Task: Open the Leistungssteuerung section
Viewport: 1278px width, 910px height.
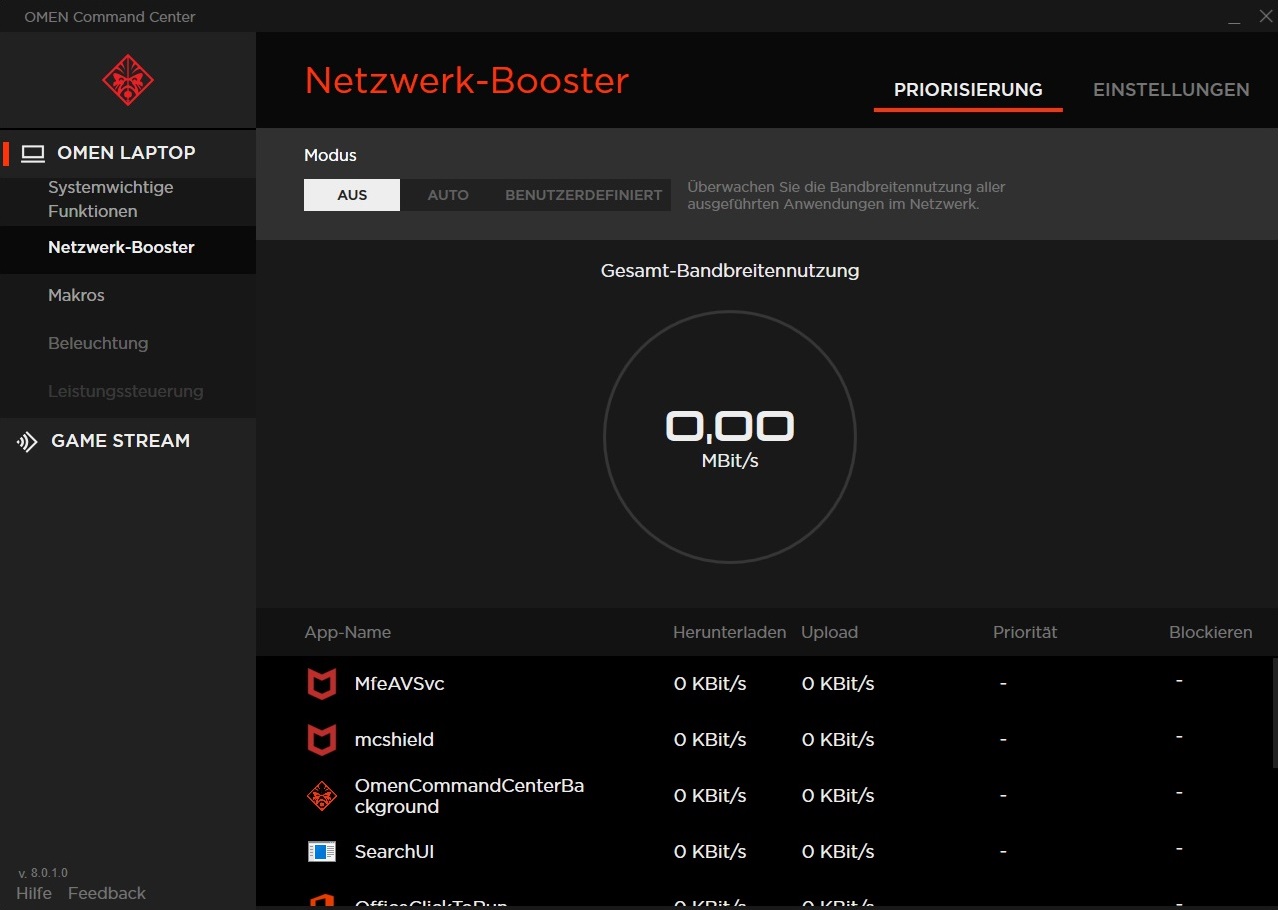Action: point(126,391)
